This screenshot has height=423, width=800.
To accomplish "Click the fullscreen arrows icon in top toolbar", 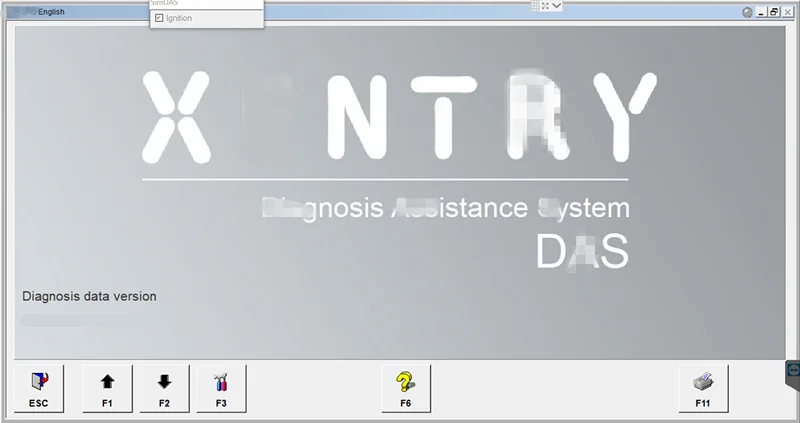I will [x=545, y=6].
